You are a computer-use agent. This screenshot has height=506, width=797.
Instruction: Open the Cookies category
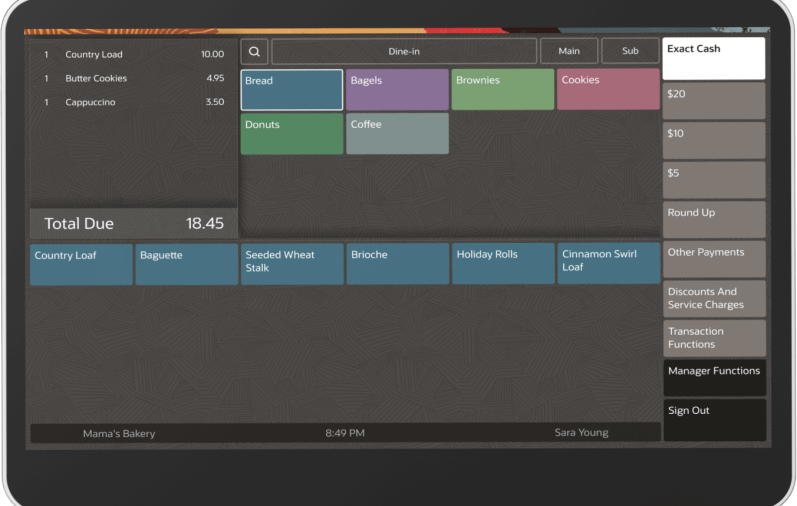608,89
